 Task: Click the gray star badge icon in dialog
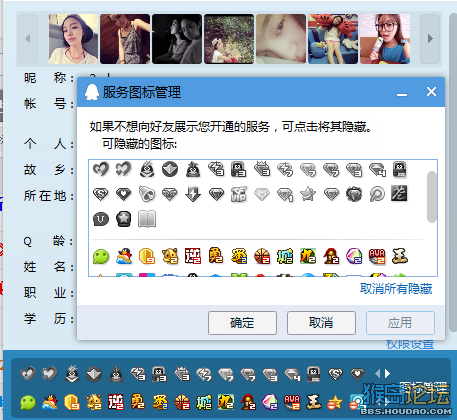pos(124,219)
